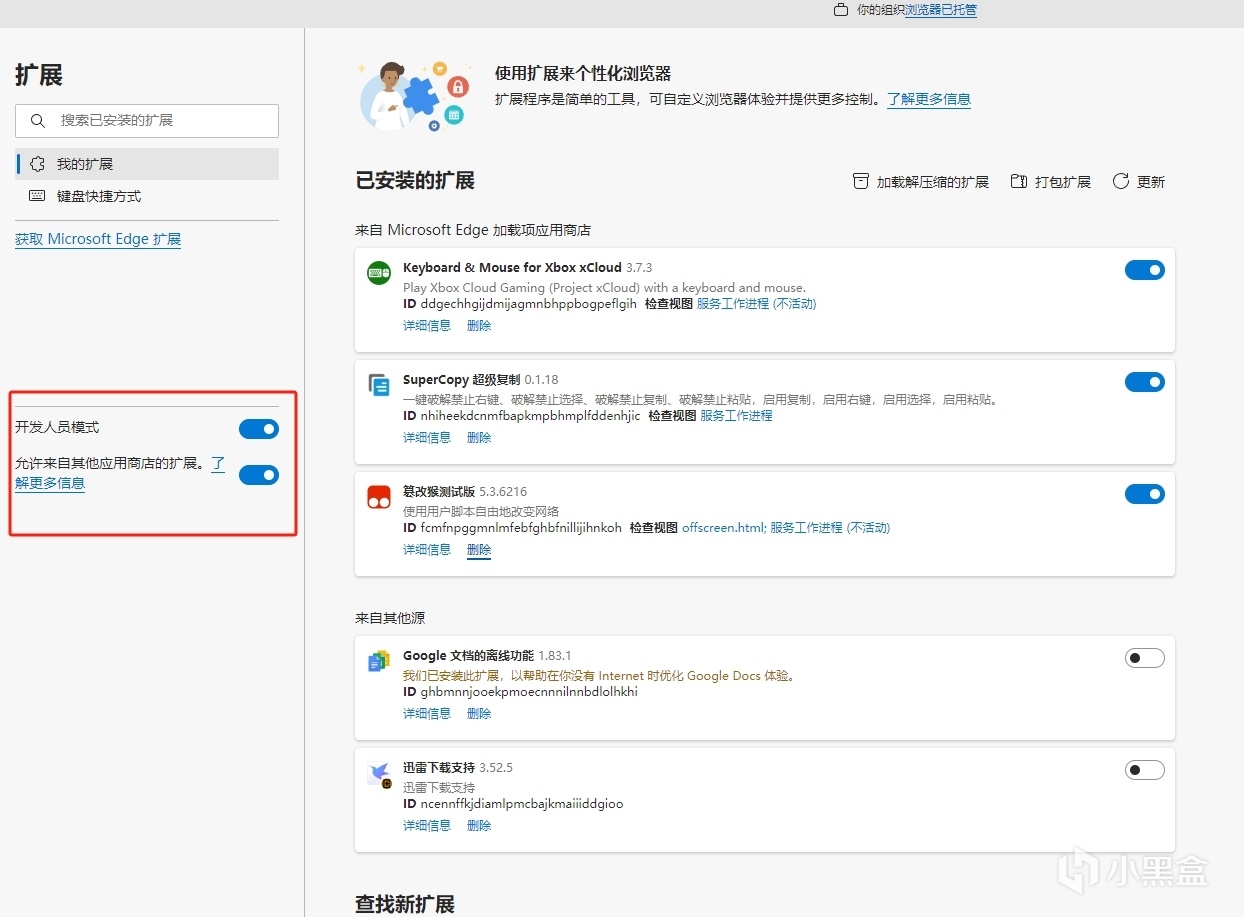The width and height of the screenshot is (1244, 917).
Task: Open 详细信息 for Keyboard & Mouse xCloud
Action: pos(427,325)
